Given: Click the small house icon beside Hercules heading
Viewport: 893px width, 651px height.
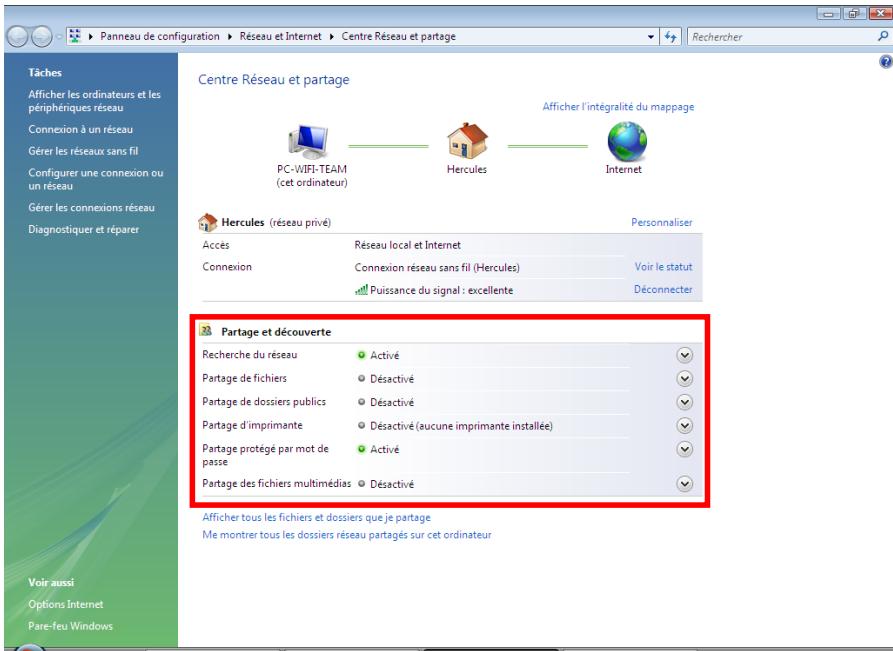Looking at the screenshot, I should [x=207, y=222].
